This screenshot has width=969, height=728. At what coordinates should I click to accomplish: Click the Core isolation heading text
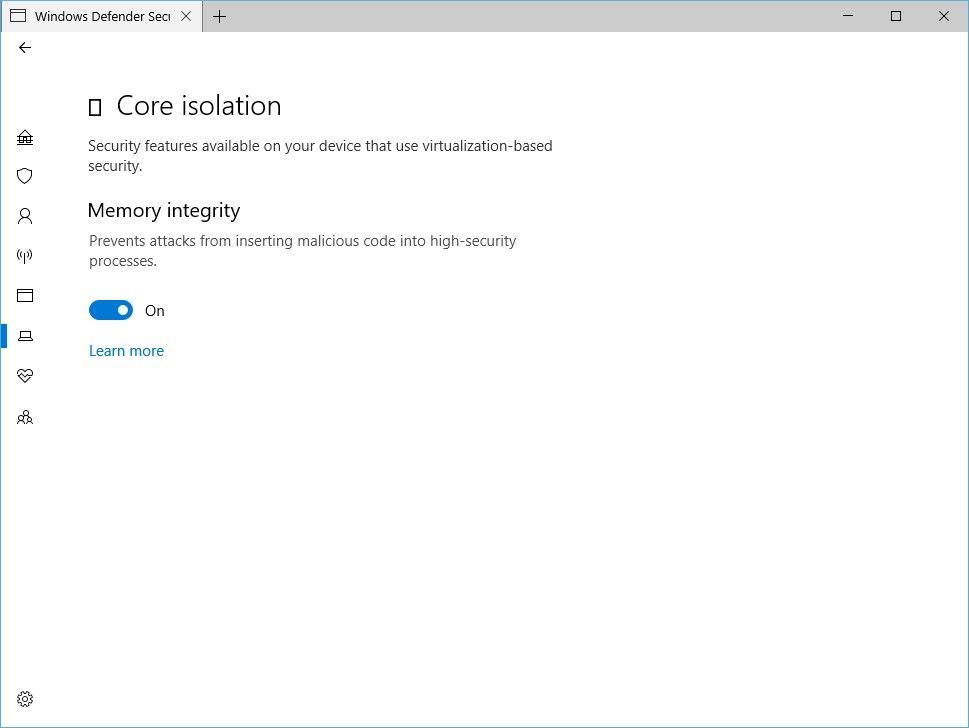tap(199, 106)
